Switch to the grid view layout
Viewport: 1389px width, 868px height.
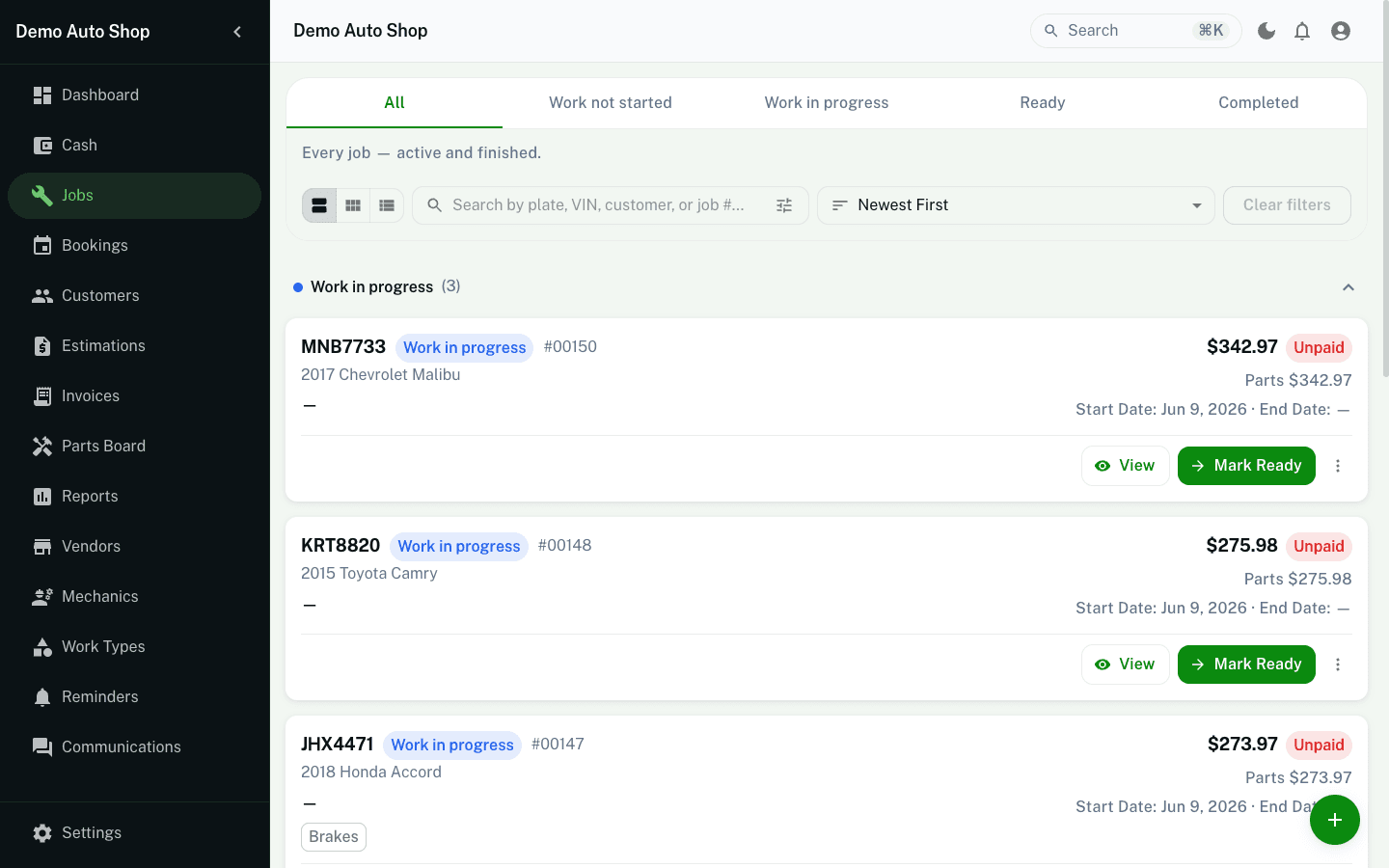pos(353,205)
